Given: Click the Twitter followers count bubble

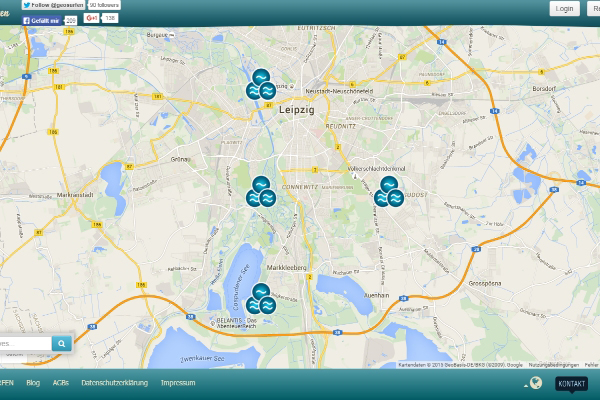Looking at the screenshot, I should [104, 5].
